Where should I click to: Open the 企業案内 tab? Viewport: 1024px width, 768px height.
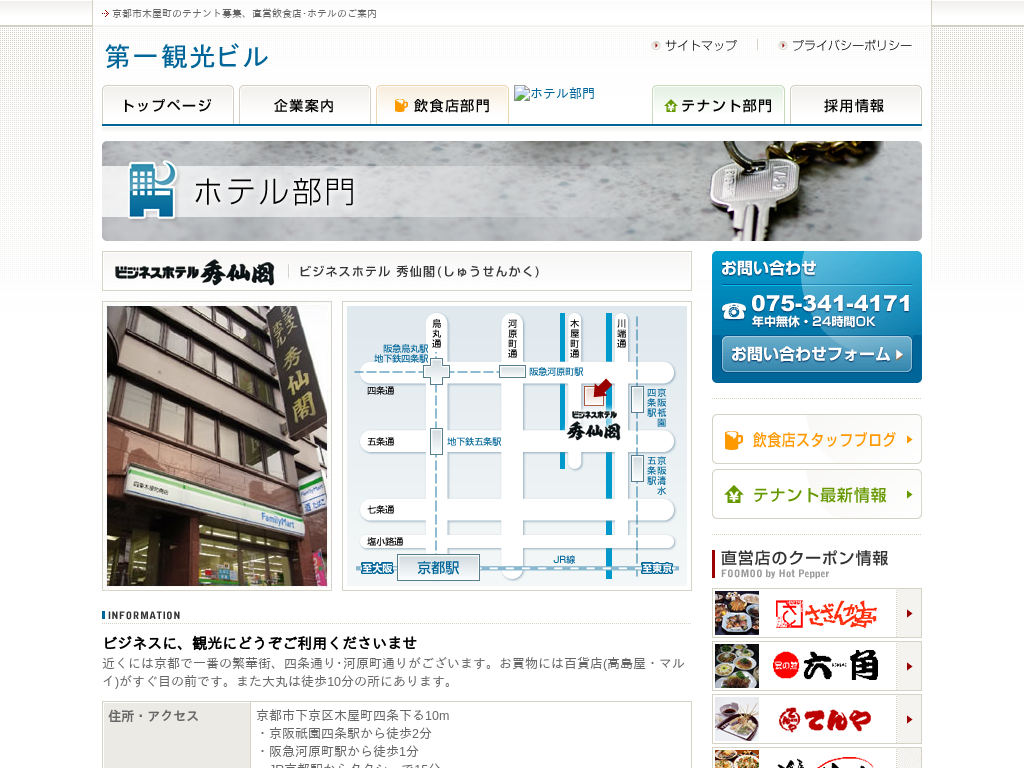(x=305, y=105)
